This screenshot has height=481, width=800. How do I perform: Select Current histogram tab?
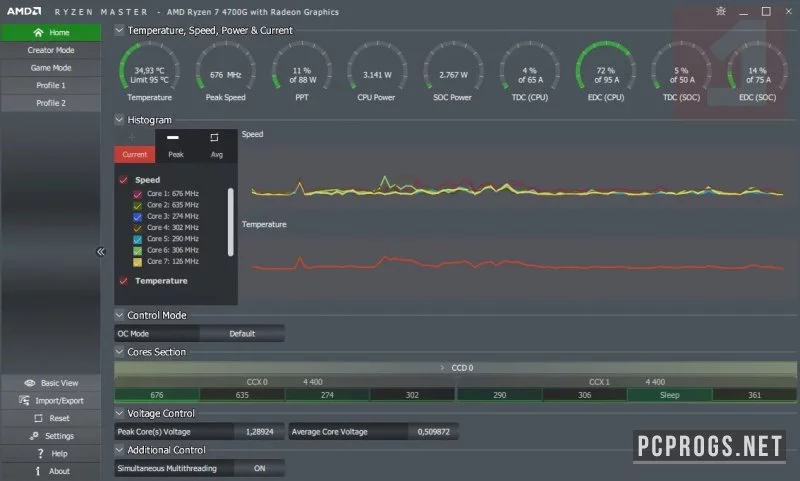tap(135, 155)
